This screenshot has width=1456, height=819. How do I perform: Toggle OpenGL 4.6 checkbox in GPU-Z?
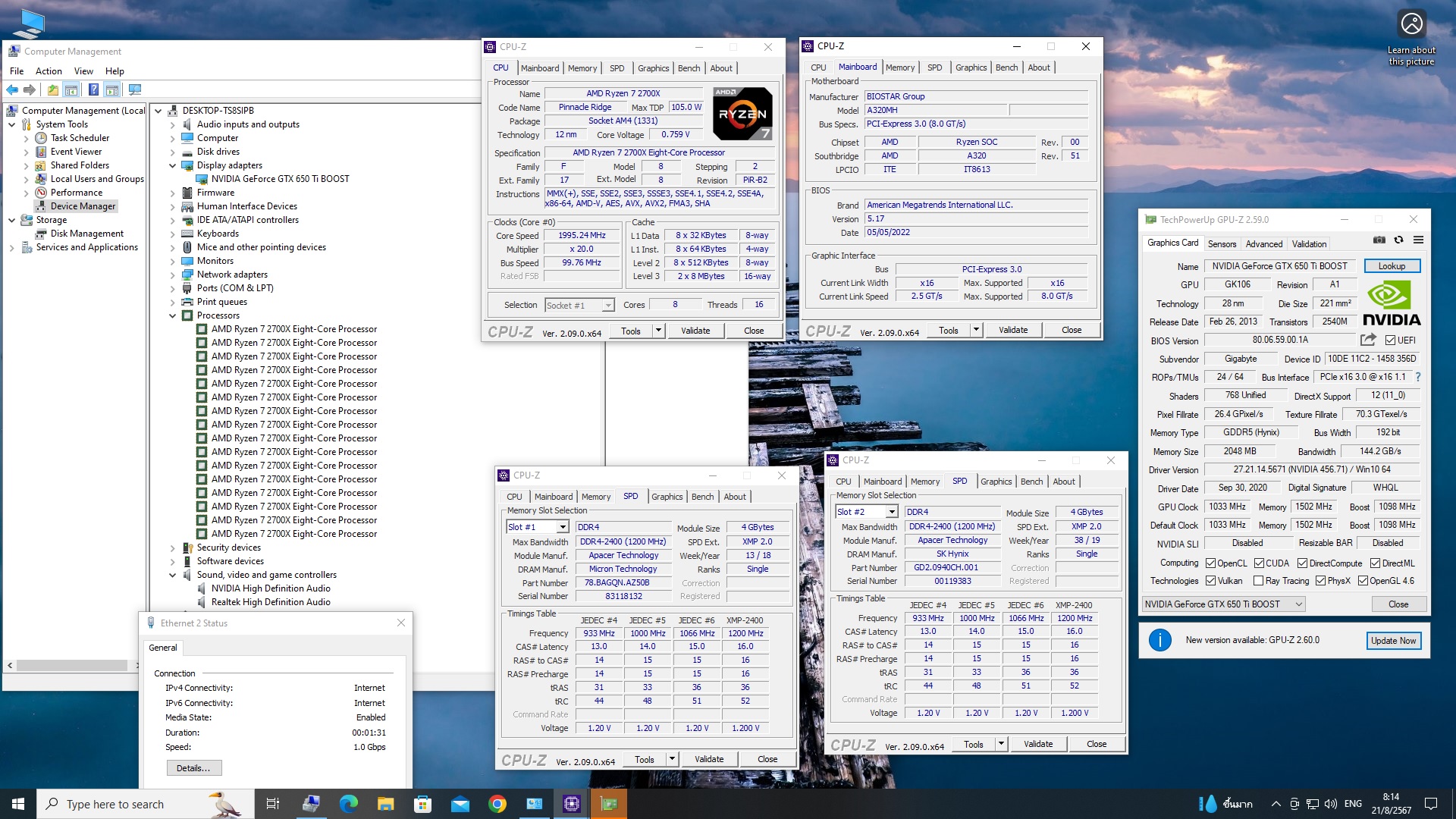click(x=1363, y=581)
